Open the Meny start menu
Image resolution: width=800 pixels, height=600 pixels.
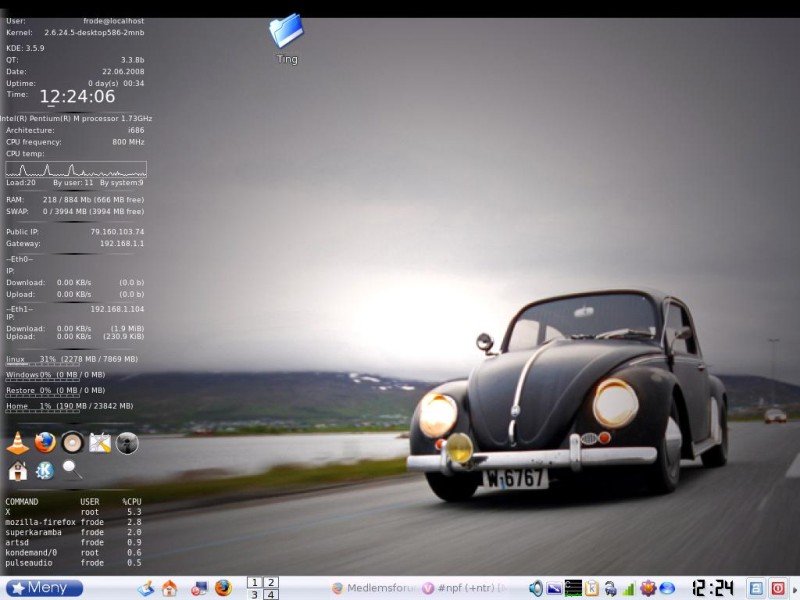pos(44,588)
